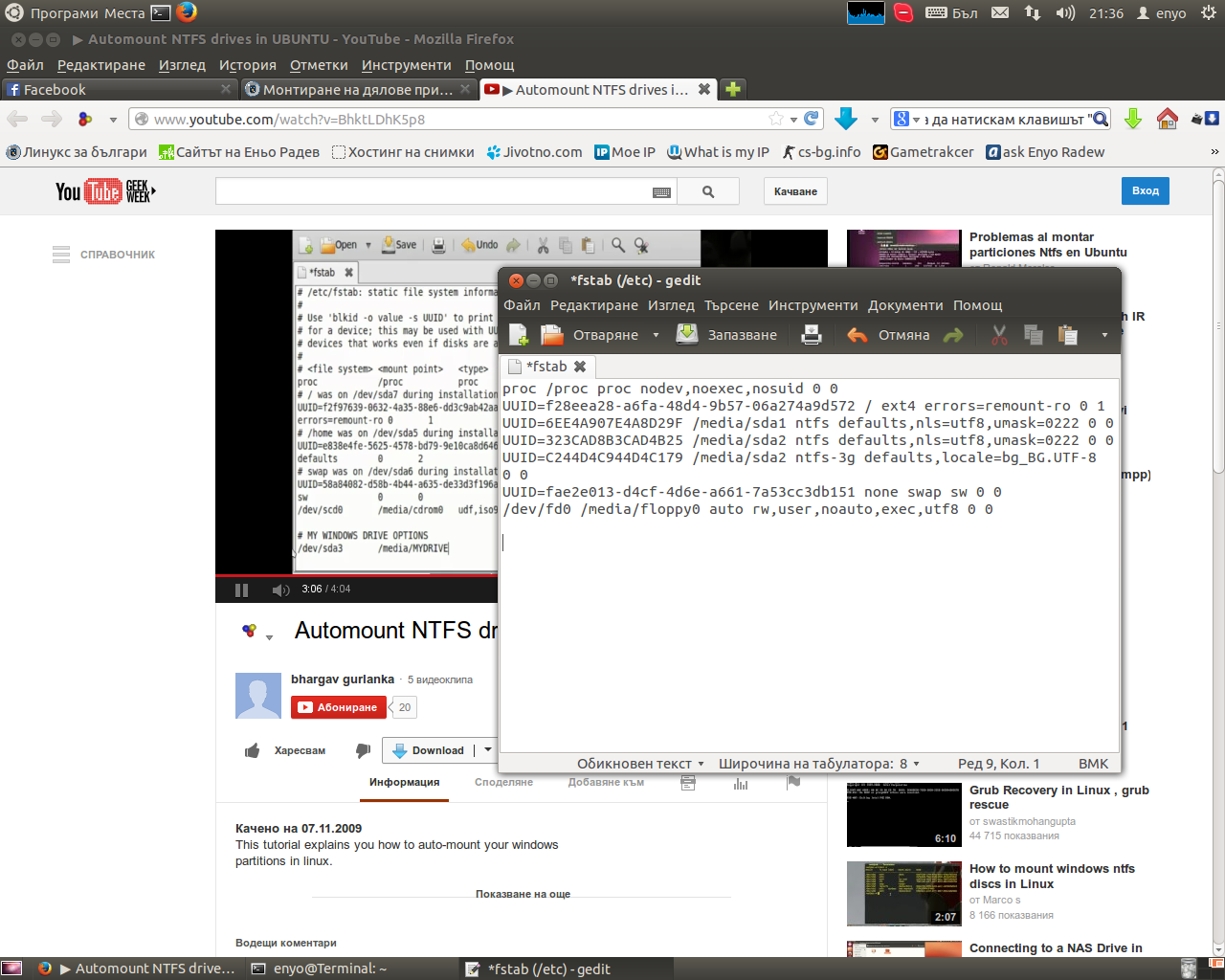This screenshot has width=1225, height=980.
Task: Click YouTube logo
Action: point(104,191)
